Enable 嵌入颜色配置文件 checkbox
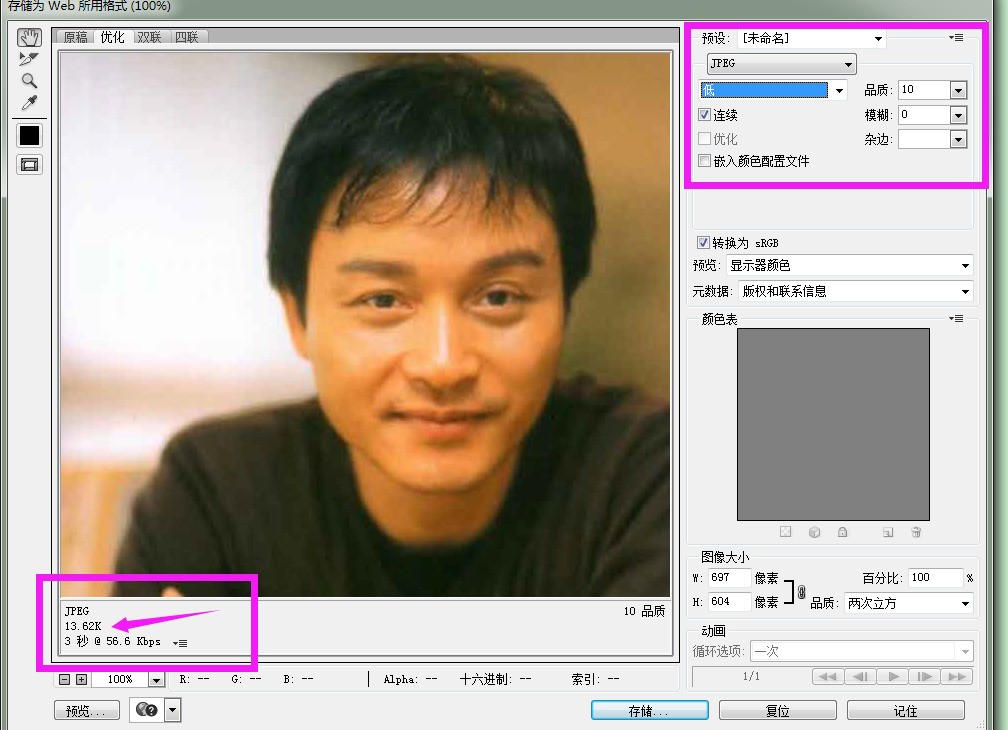 click(705, 161)
